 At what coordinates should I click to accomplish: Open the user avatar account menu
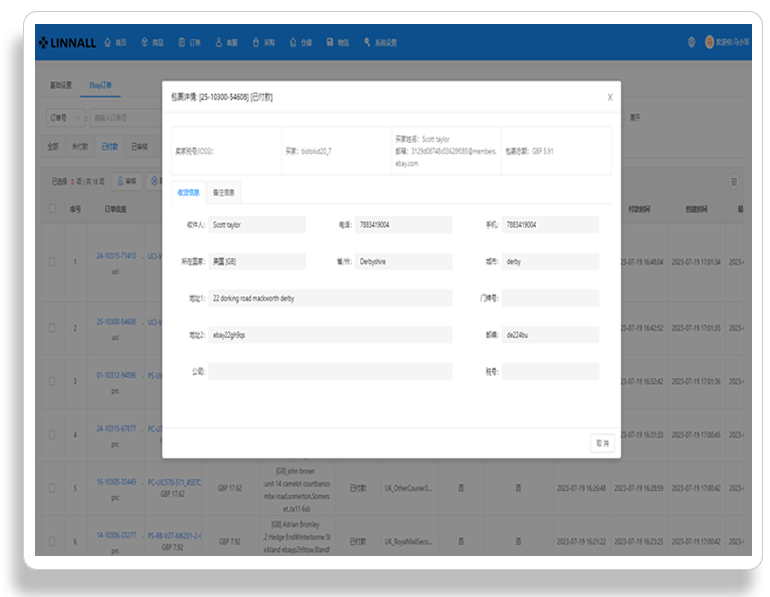coord(709,42)
